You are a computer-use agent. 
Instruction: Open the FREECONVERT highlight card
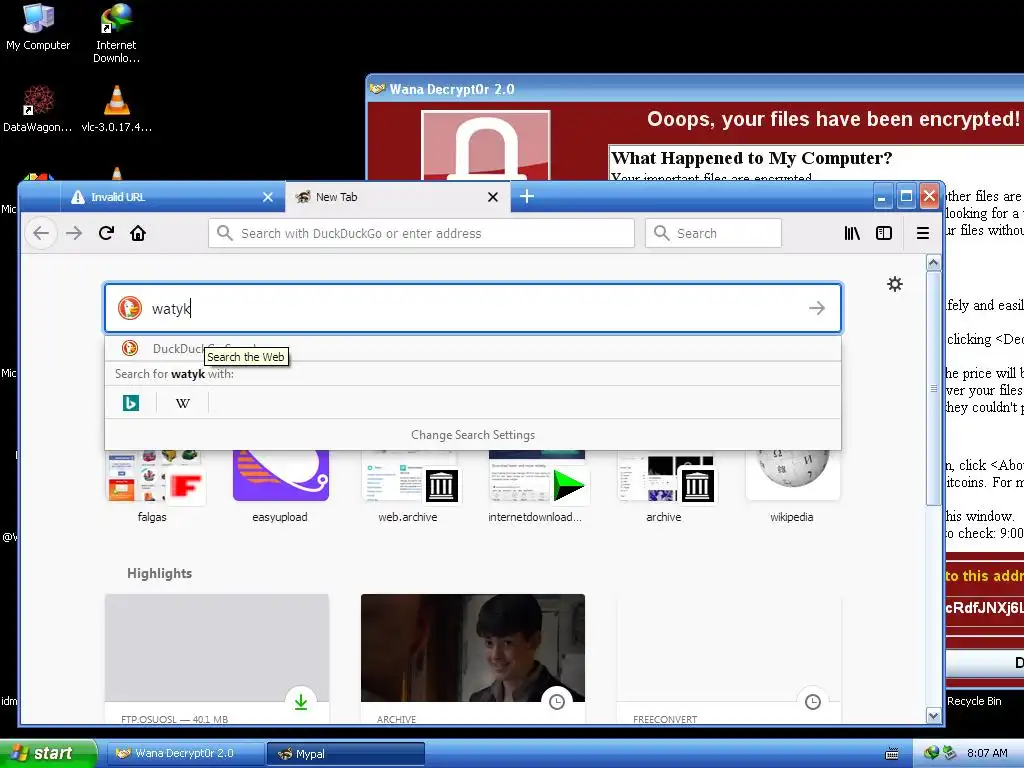[x=729, y=658]
